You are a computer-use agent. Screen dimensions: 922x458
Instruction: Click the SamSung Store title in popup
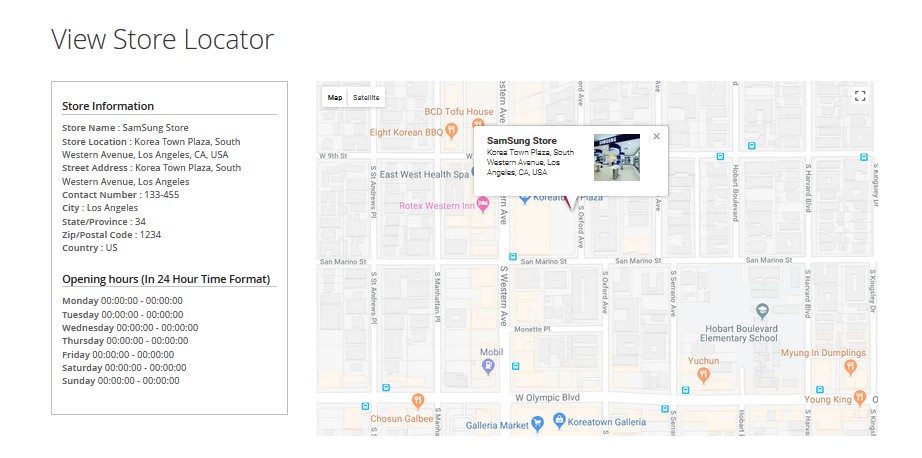(x=521, y=141)
